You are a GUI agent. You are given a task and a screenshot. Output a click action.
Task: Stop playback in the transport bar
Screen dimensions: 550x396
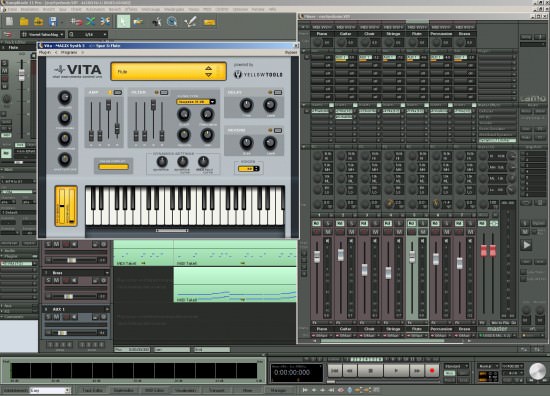pyautogui.click(x=370, y=370)
